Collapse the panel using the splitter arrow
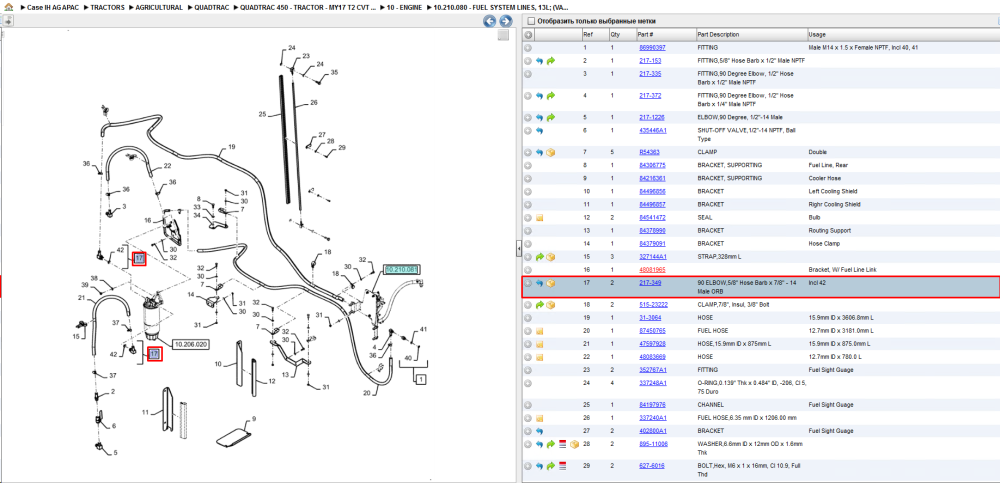1000x483 pixels. tap(518, 248)
